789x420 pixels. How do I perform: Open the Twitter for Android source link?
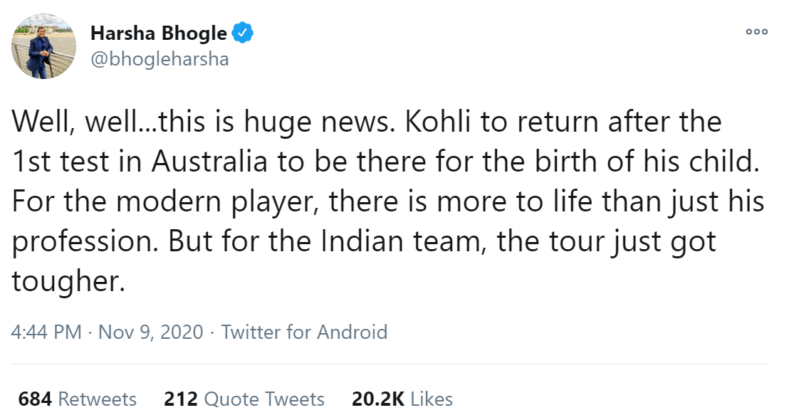click(x=304, y=332)
